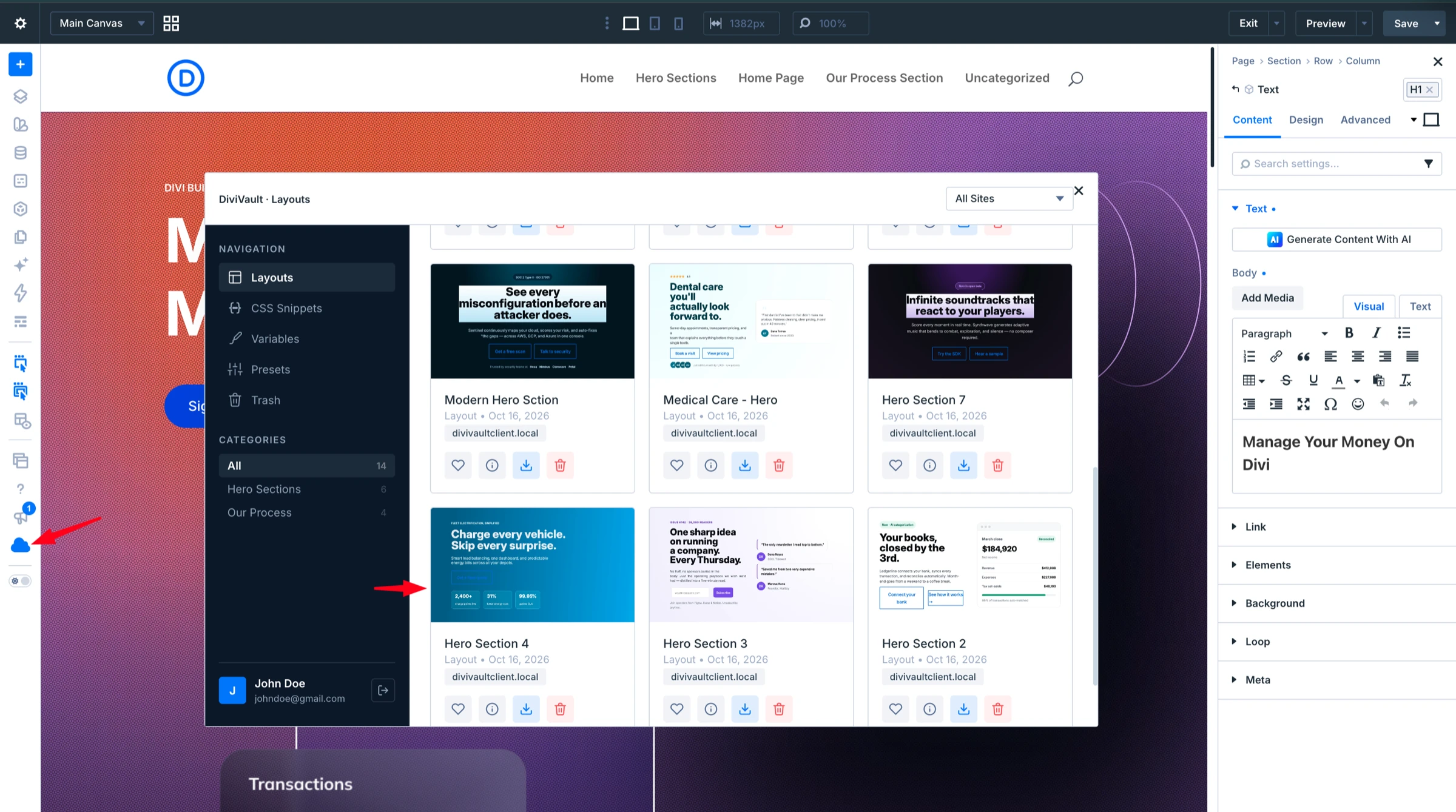Switch to desktop view icon

(630, 23)
